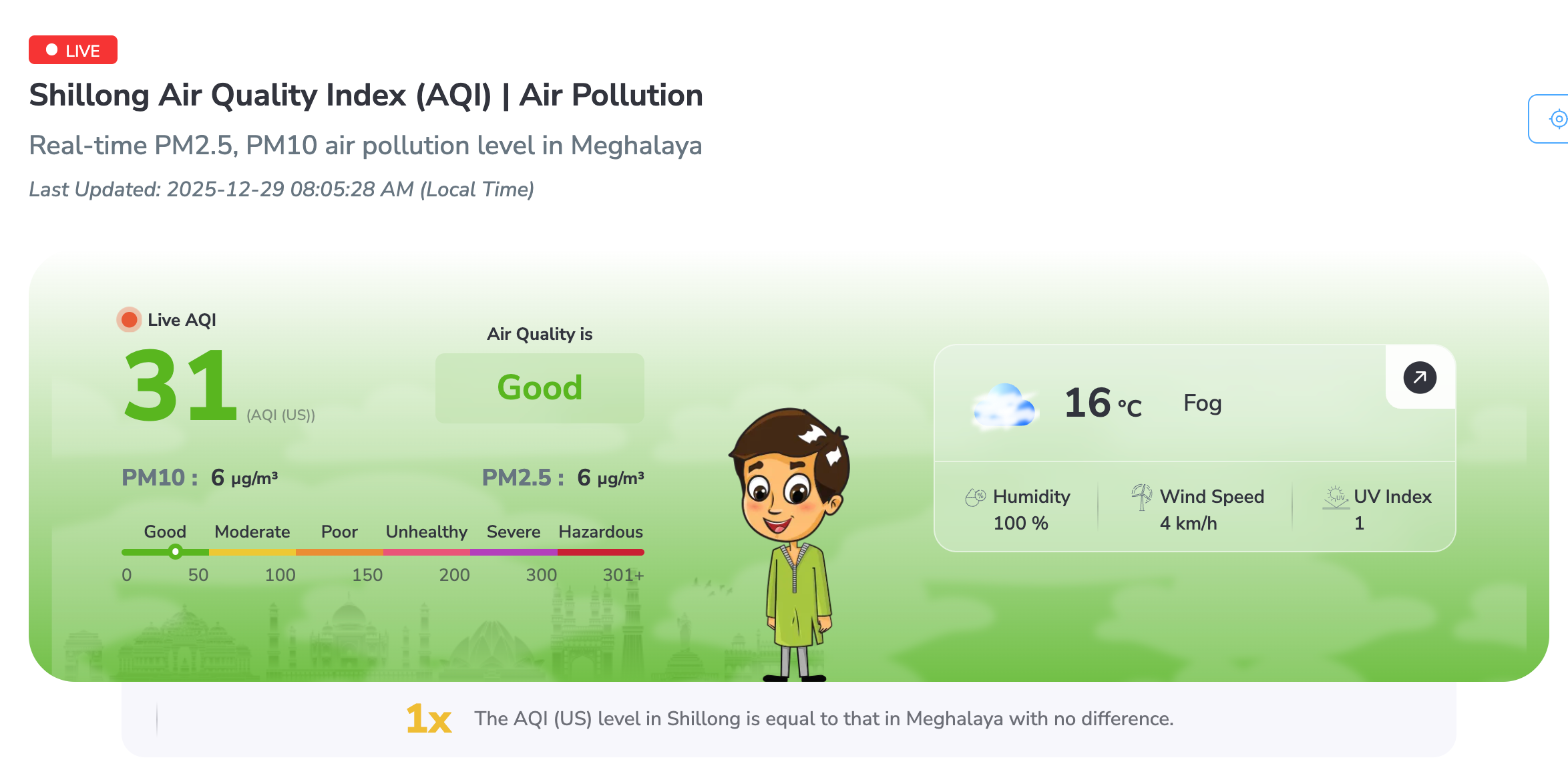1568x776 pixels.
Task: Click the Good air quality status box
Action: pos(540,388)
